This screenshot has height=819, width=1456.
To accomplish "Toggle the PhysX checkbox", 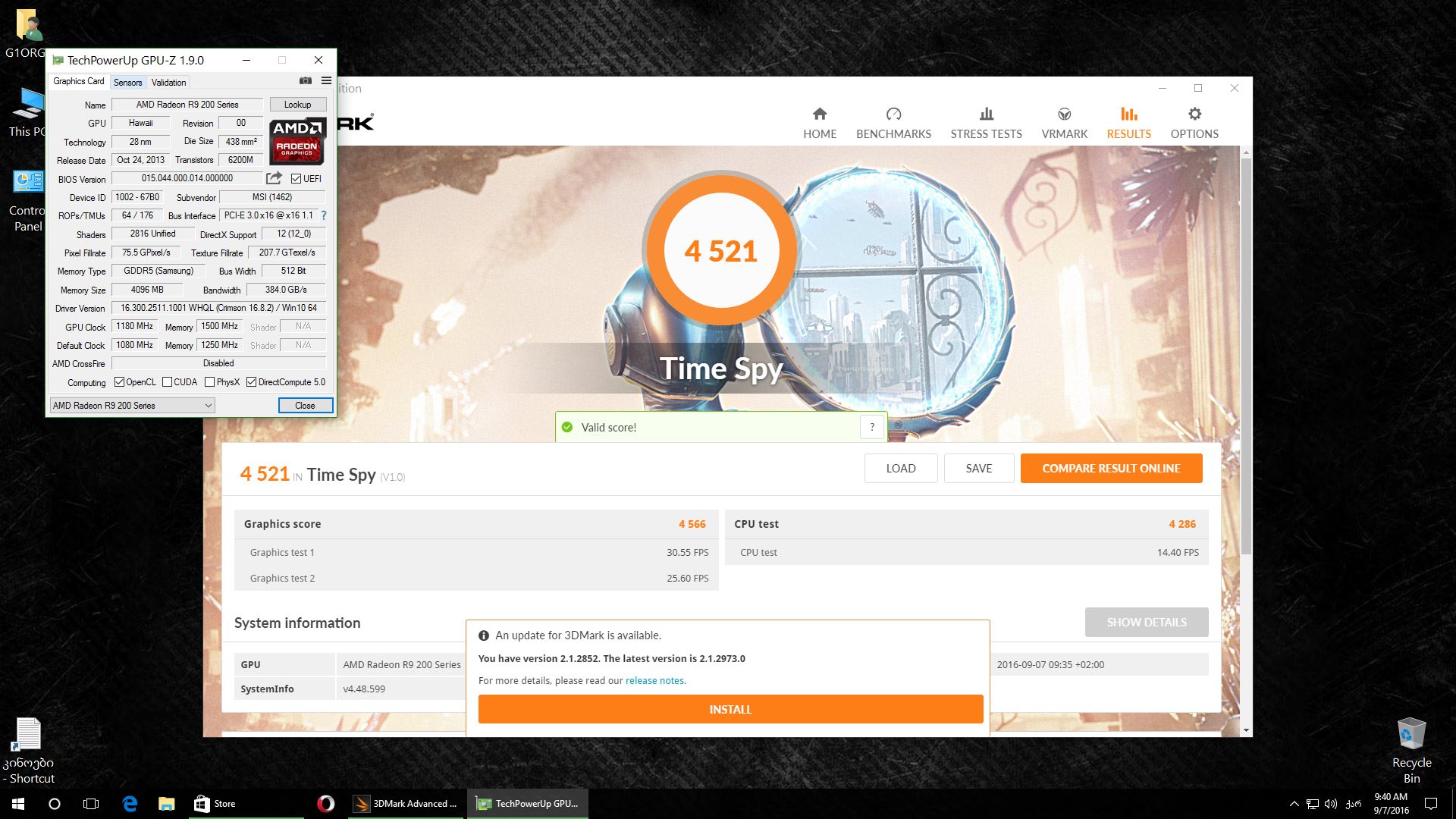I will (210, 382).
